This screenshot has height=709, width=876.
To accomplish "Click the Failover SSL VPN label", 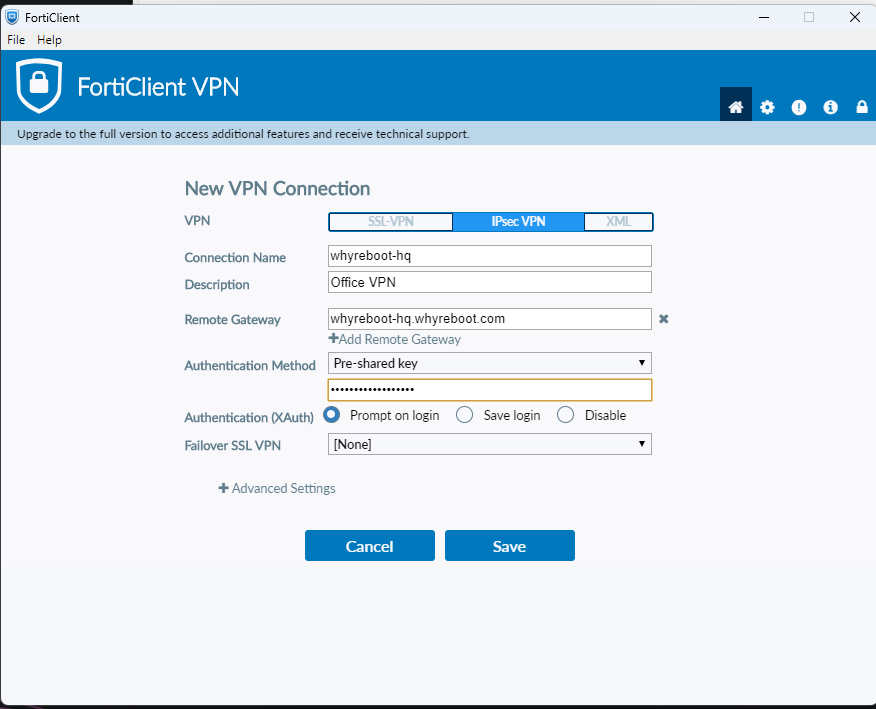I will point(232,445).
